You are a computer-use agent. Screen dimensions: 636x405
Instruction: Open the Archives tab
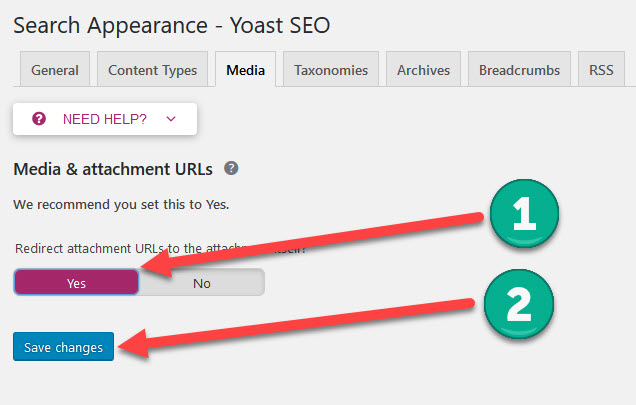[423, 70]
